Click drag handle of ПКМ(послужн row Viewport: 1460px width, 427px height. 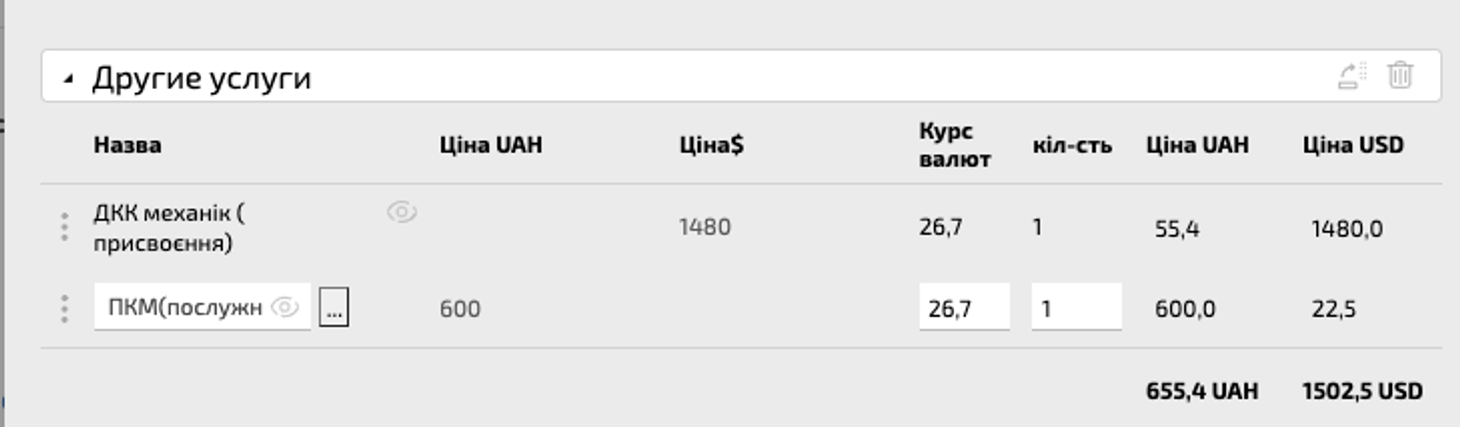[64, 308]
